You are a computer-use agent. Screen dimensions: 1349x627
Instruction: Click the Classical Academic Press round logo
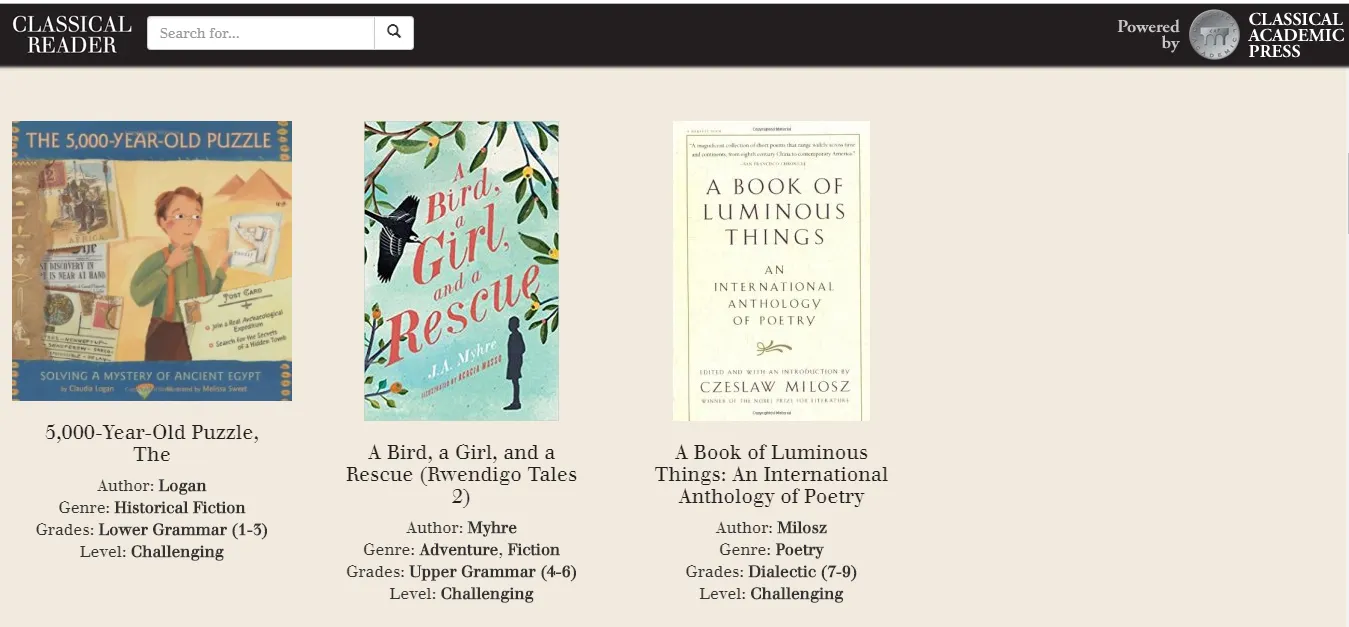(1214, 35)
